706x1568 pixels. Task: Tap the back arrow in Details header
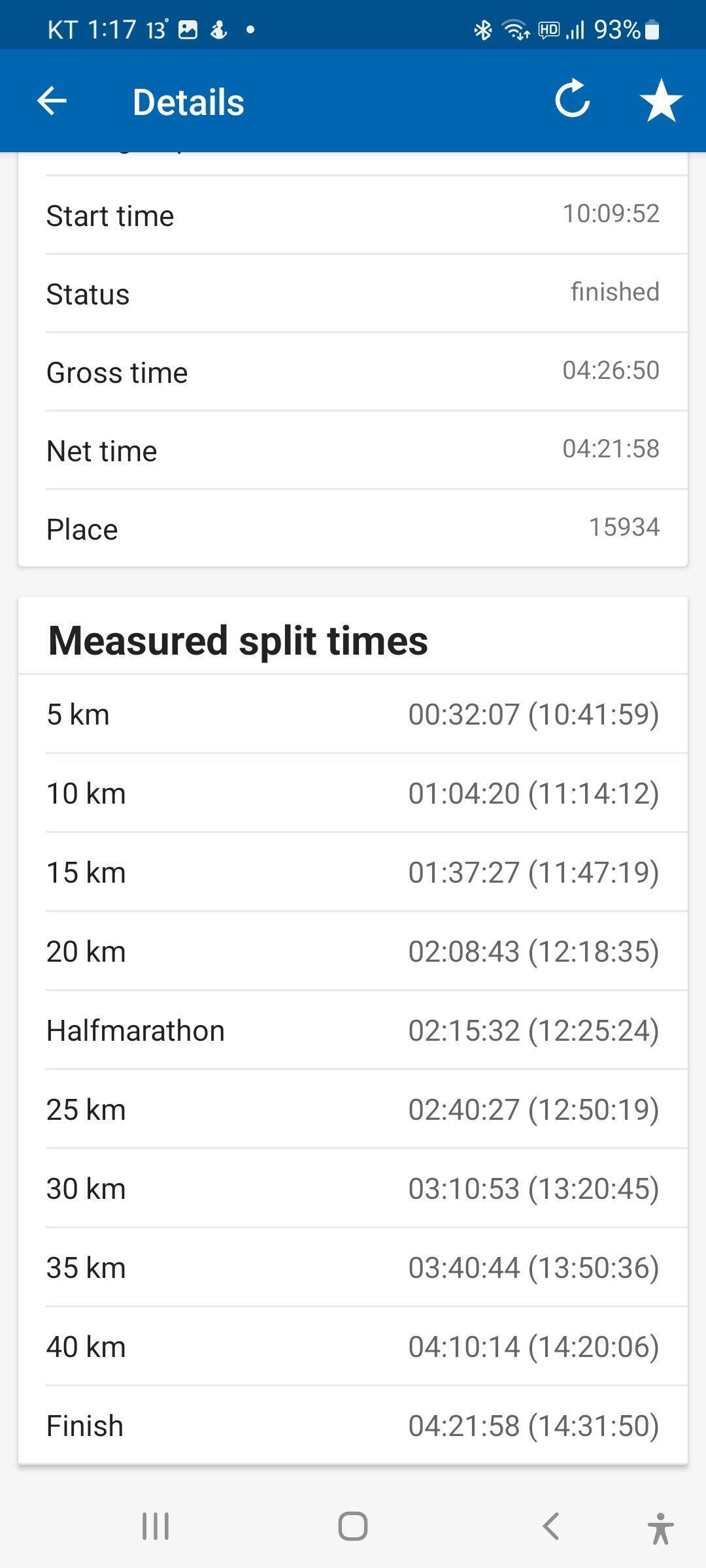tap(52, 101)
